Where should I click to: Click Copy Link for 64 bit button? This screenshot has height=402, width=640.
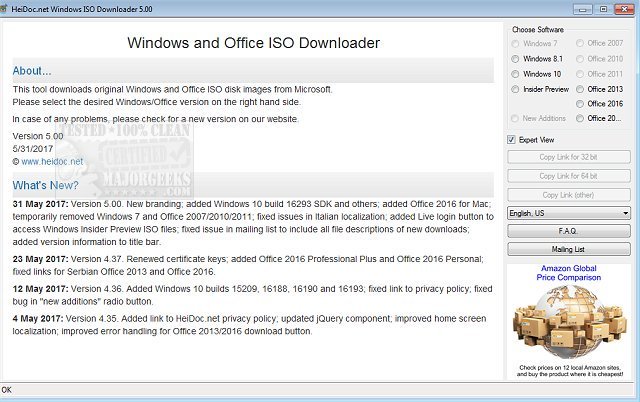click(x=569, y=176)
